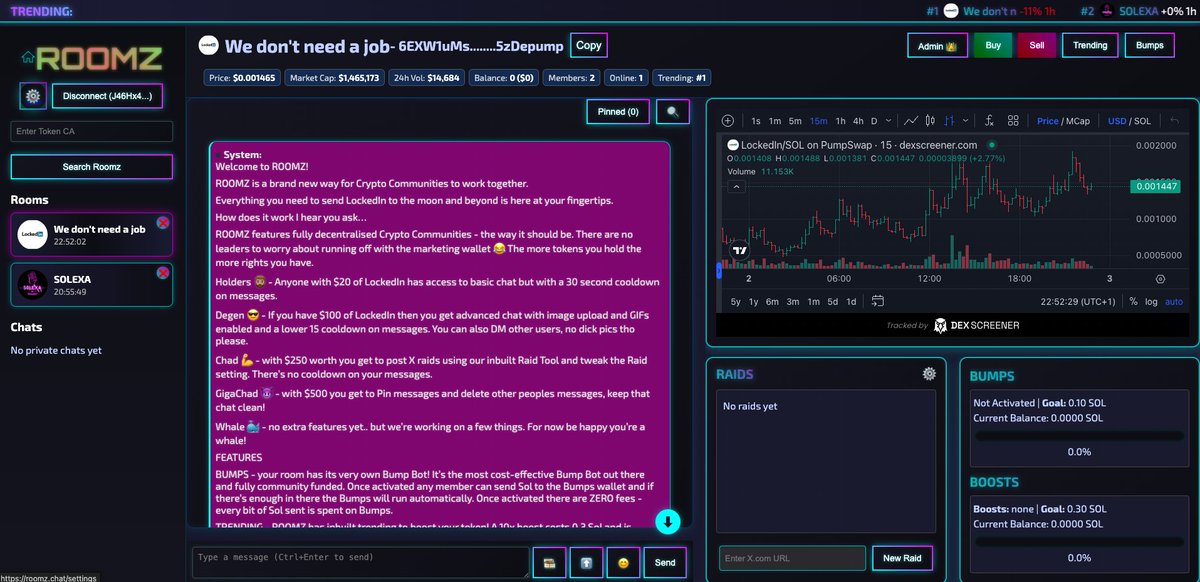Search chat messages with magnifier icon
1200x582 pixels.
click(x=673, y=112)
